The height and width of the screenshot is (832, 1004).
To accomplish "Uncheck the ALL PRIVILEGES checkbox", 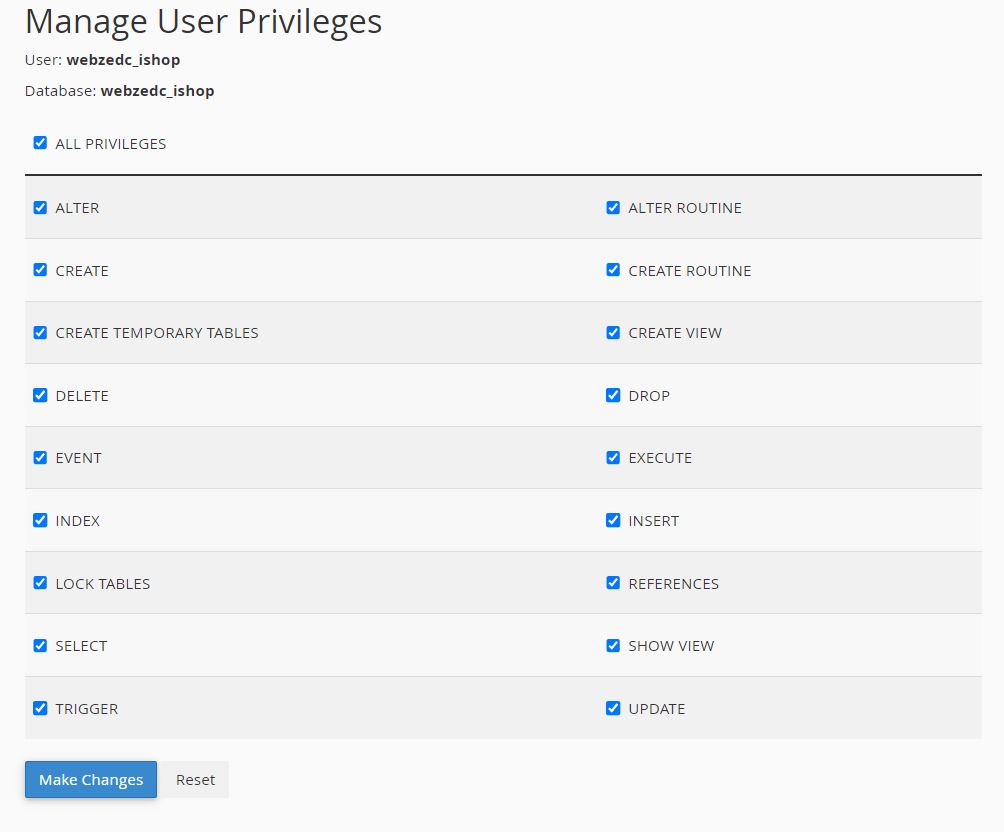I will 40,143.
